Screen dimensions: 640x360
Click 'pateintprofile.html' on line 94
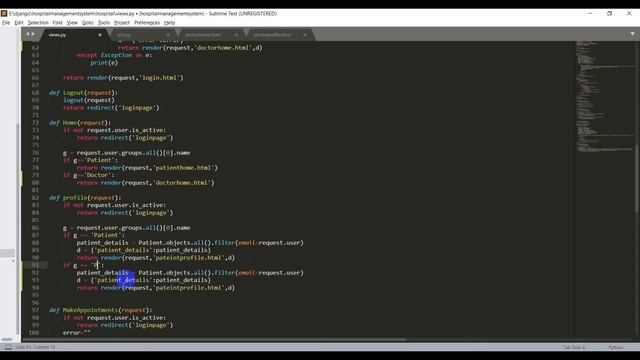[x=190, y=288]
